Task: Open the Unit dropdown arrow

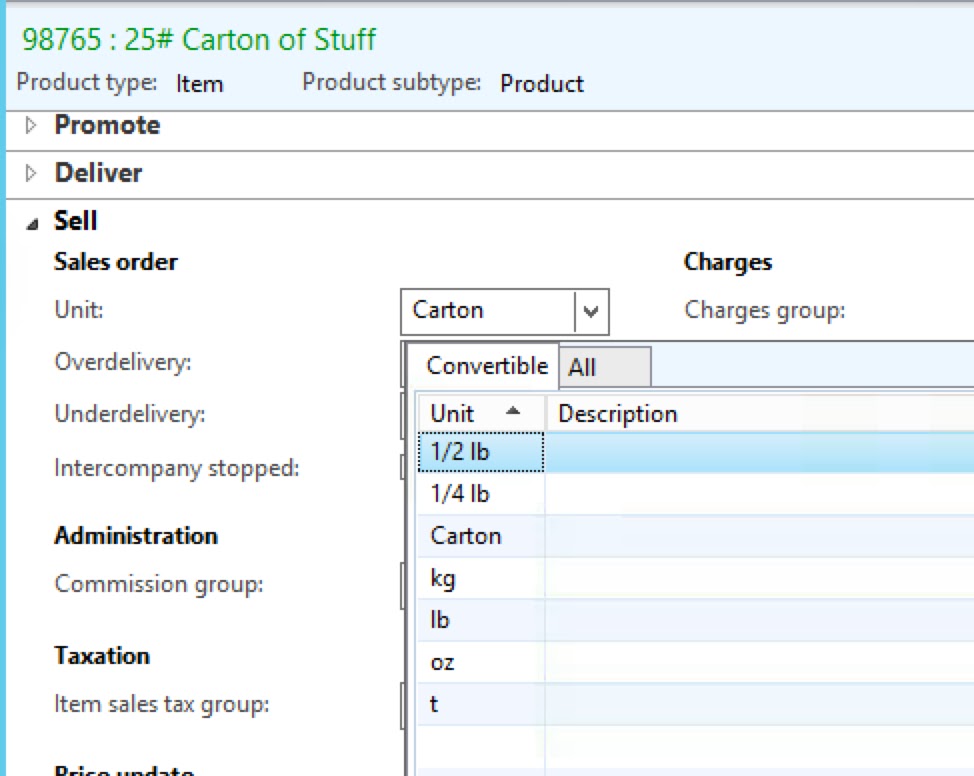Action: point(591,312)
